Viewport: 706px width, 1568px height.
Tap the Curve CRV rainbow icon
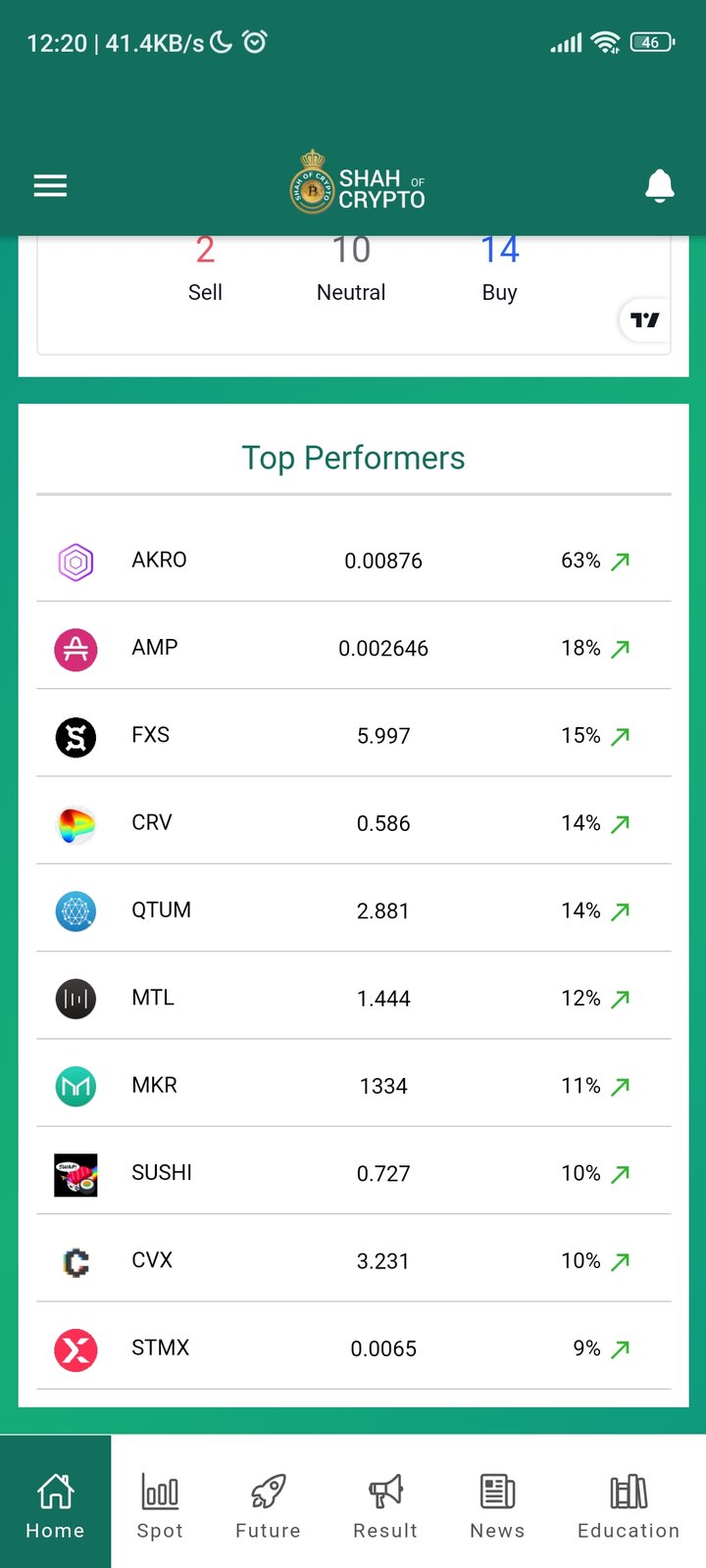pyautogui.click(x=76, y=824)
